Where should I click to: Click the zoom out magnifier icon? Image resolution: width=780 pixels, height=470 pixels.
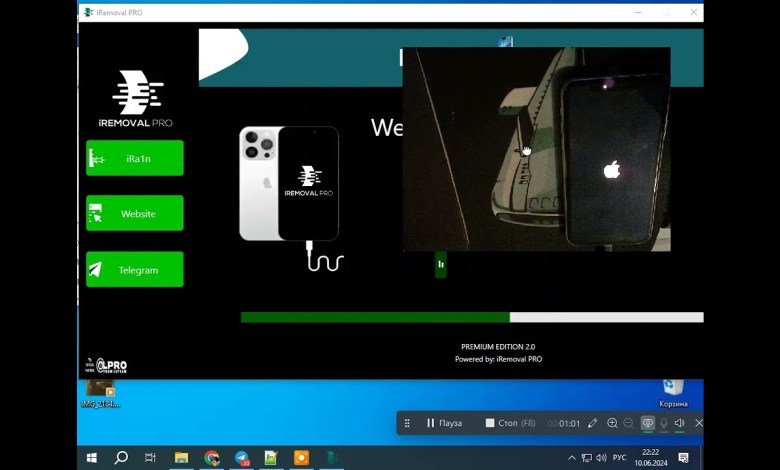(628, 423)
